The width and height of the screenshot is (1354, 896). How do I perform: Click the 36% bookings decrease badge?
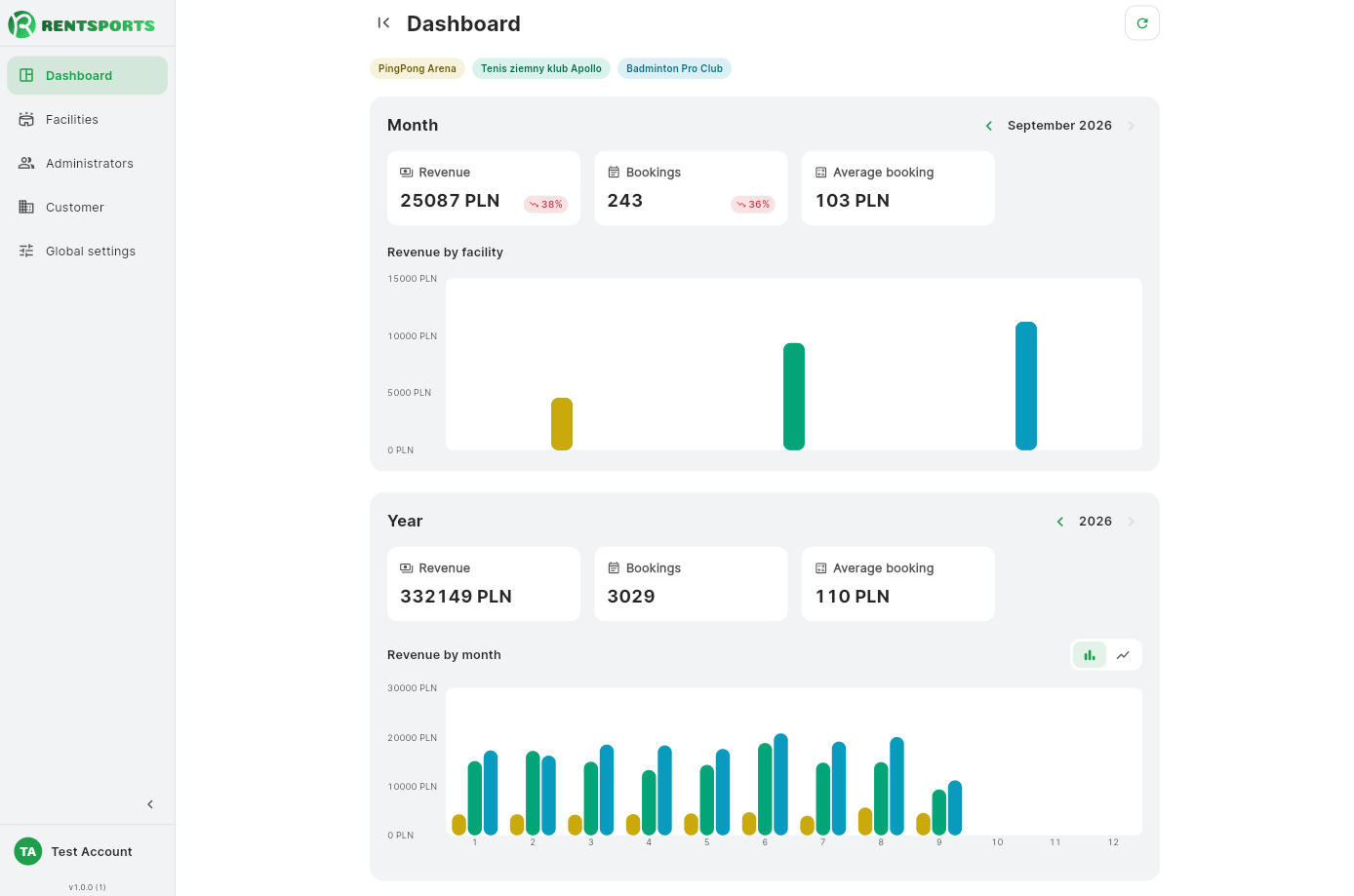[x=753, y=205]
